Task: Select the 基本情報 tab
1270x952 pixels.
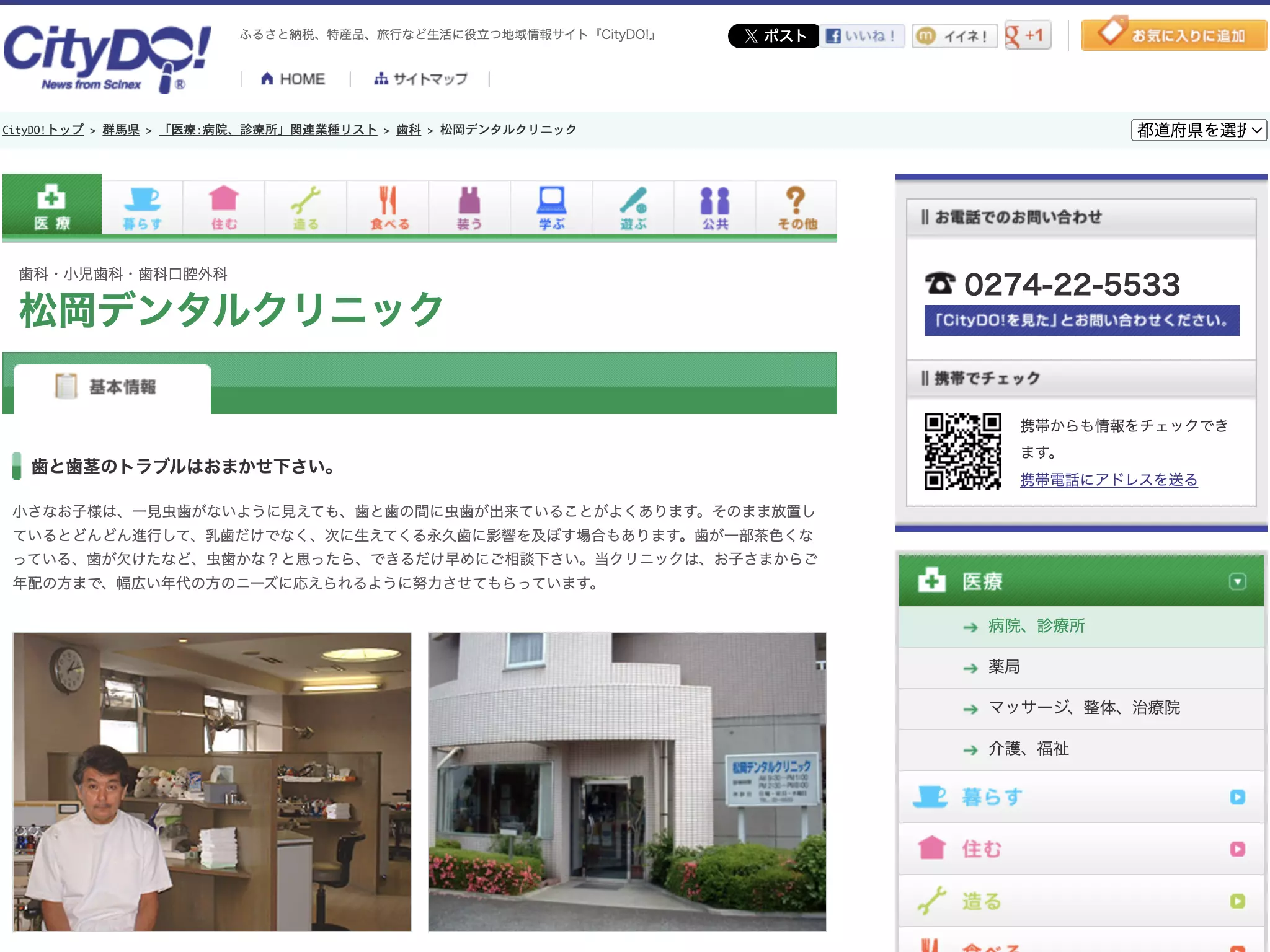Action: (x=112, y=389)
